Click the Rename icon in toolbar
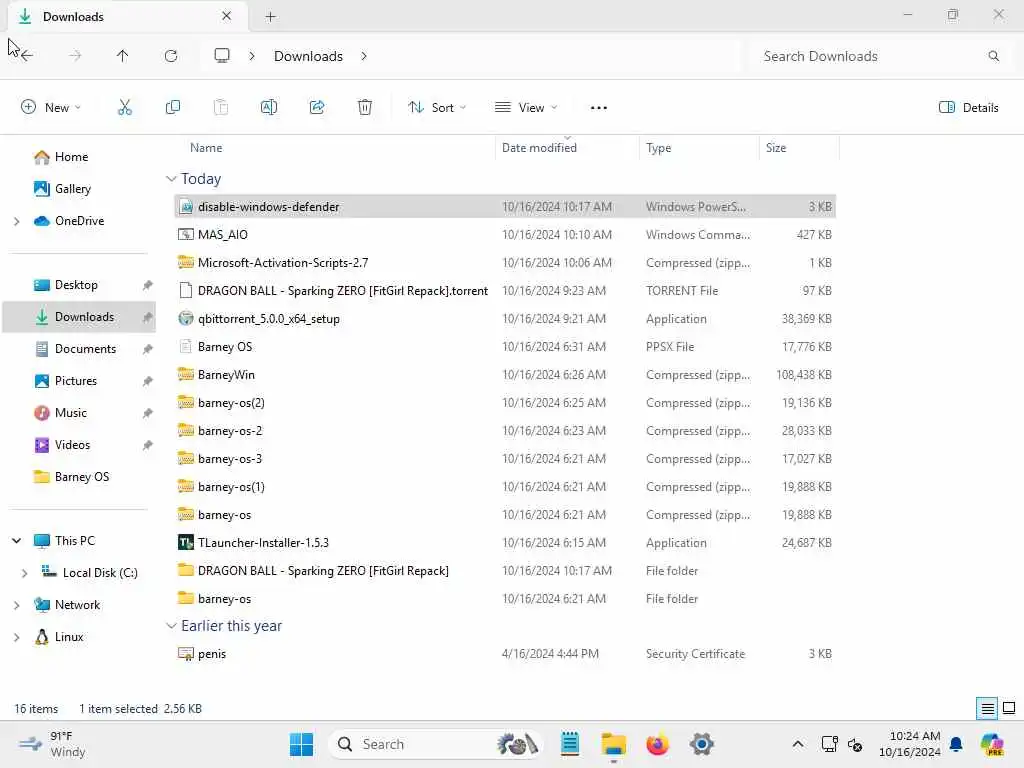Image resolution: width=1024 pixels, height=768 pixels. coord(269,108)
